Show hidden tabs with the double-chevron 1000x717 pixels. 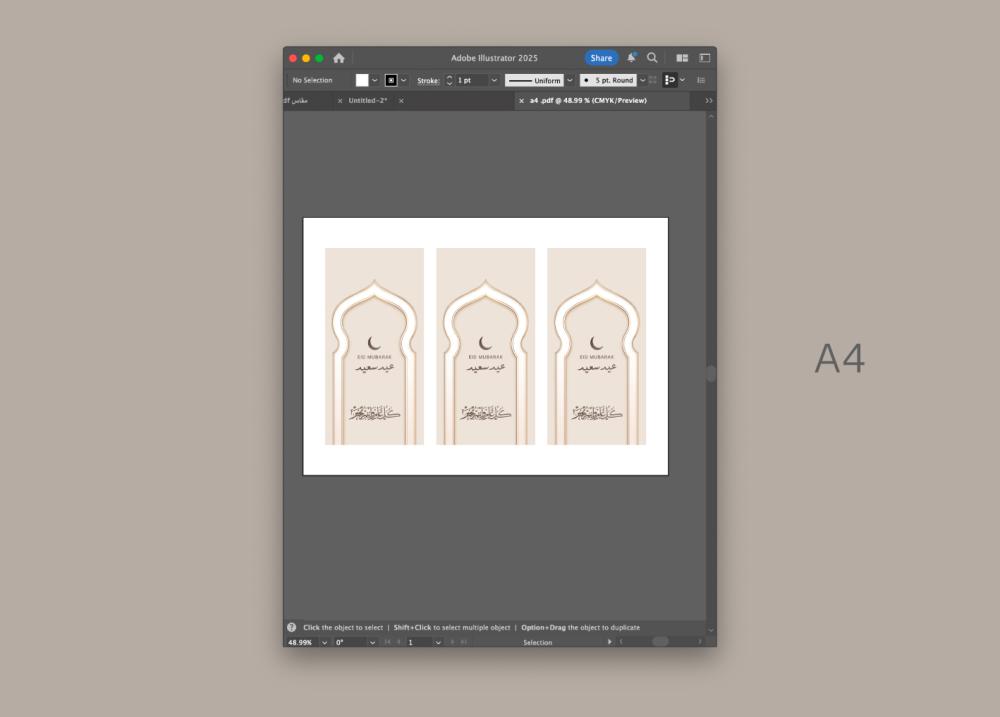point(709,101)
